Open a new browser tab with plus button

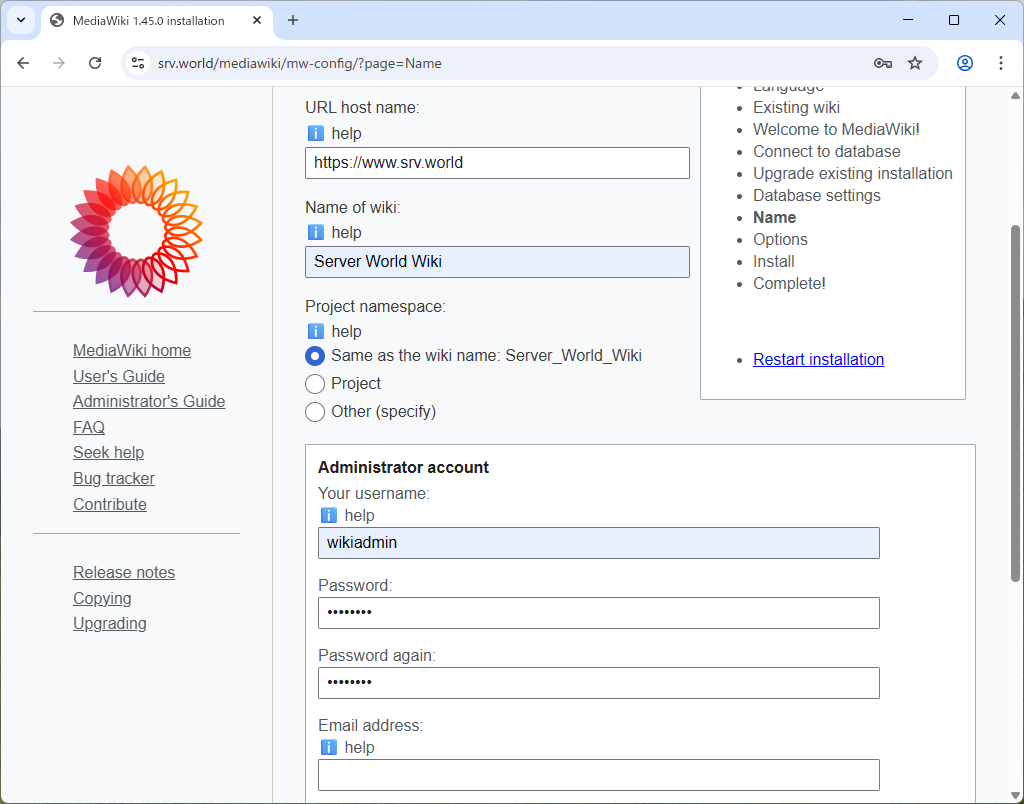click(290, 20)
